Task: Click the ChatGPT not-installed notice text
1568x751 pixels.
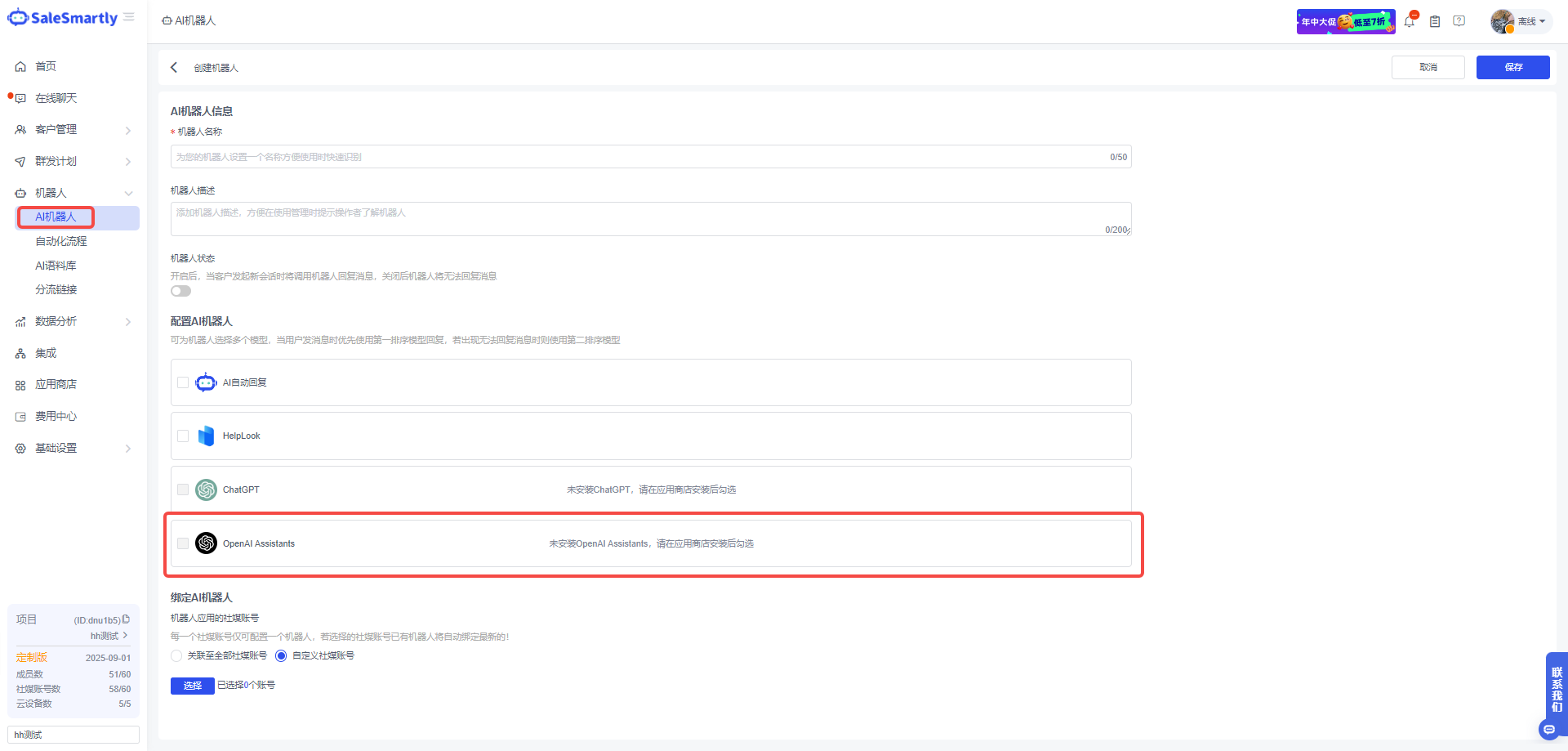Action: (x=652, y=489)
